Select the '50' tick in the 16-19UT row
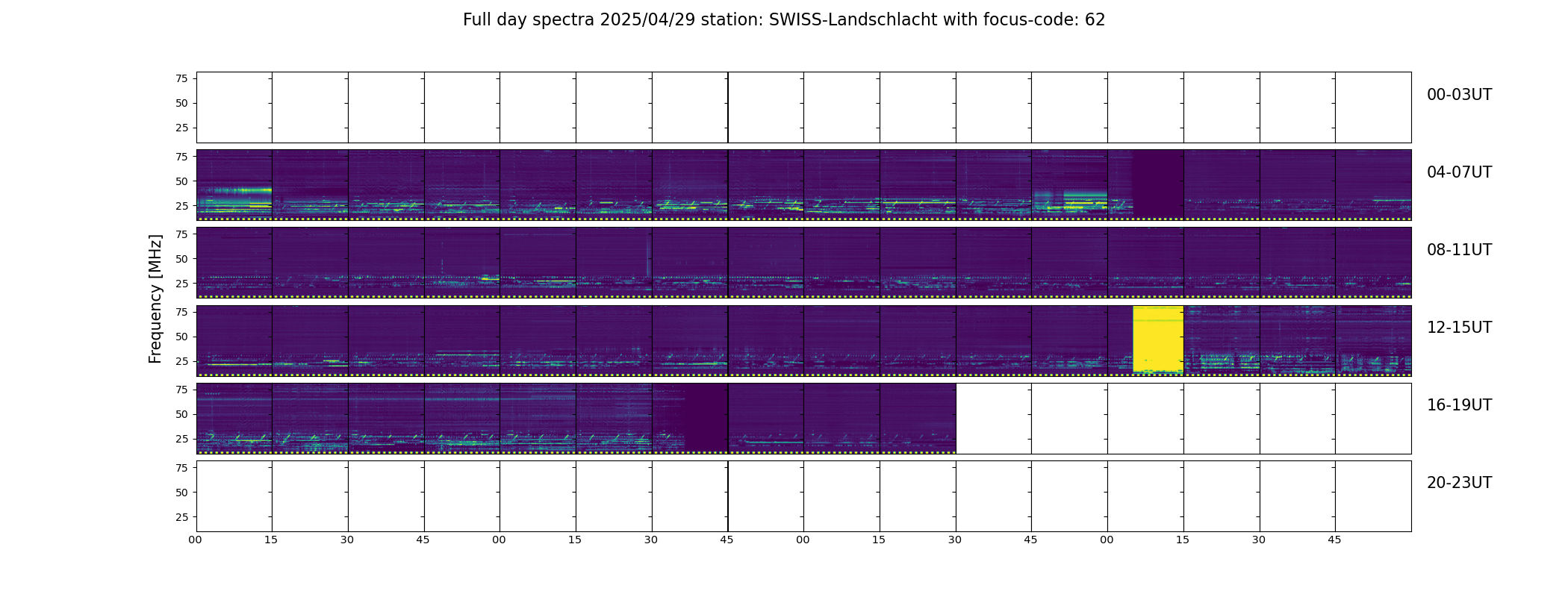The width and height of the screenshot is (1568, 597). tap(181, 413)
